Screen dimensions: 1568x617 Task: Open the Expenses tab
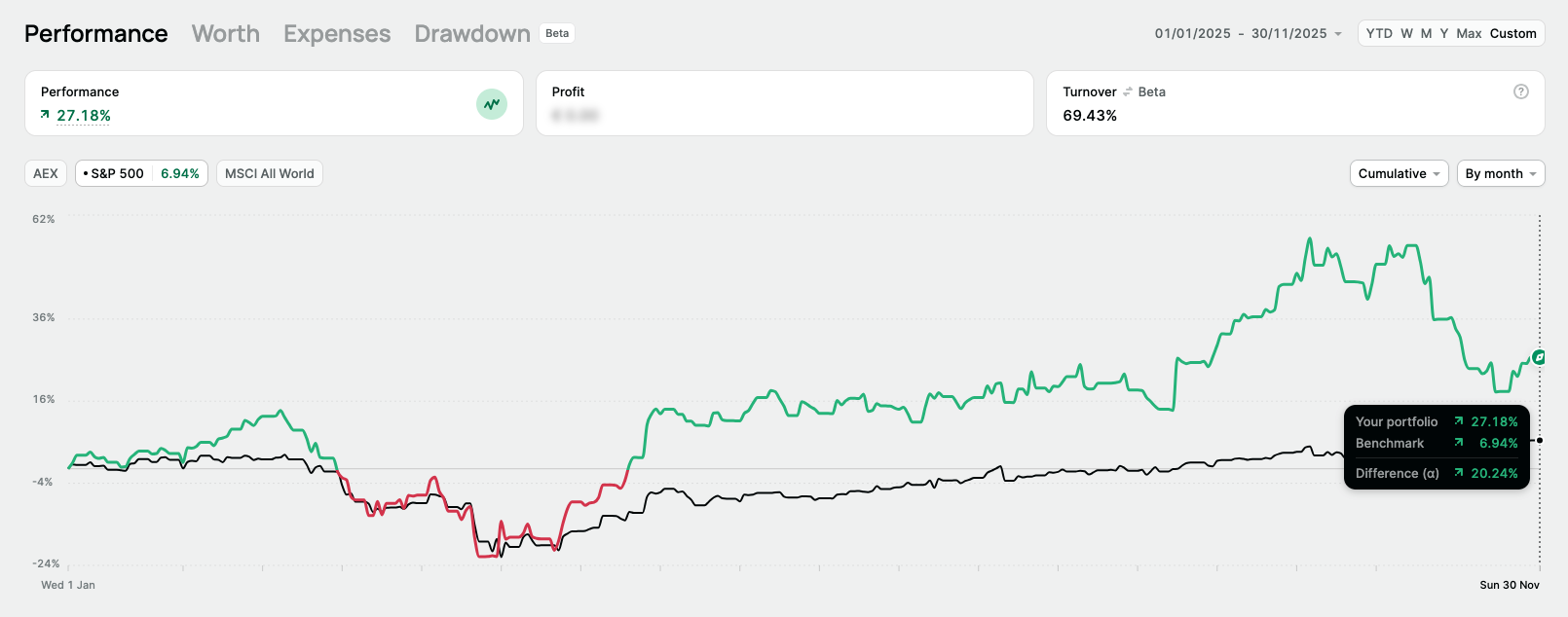(x=337, y=34)
